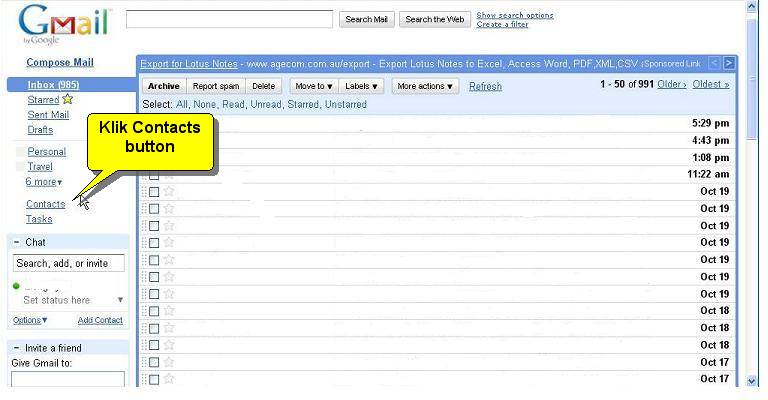Check the last Oct 17 email checkbox
This screenshot has height=400, width=768.
click(x=154, y=379)
